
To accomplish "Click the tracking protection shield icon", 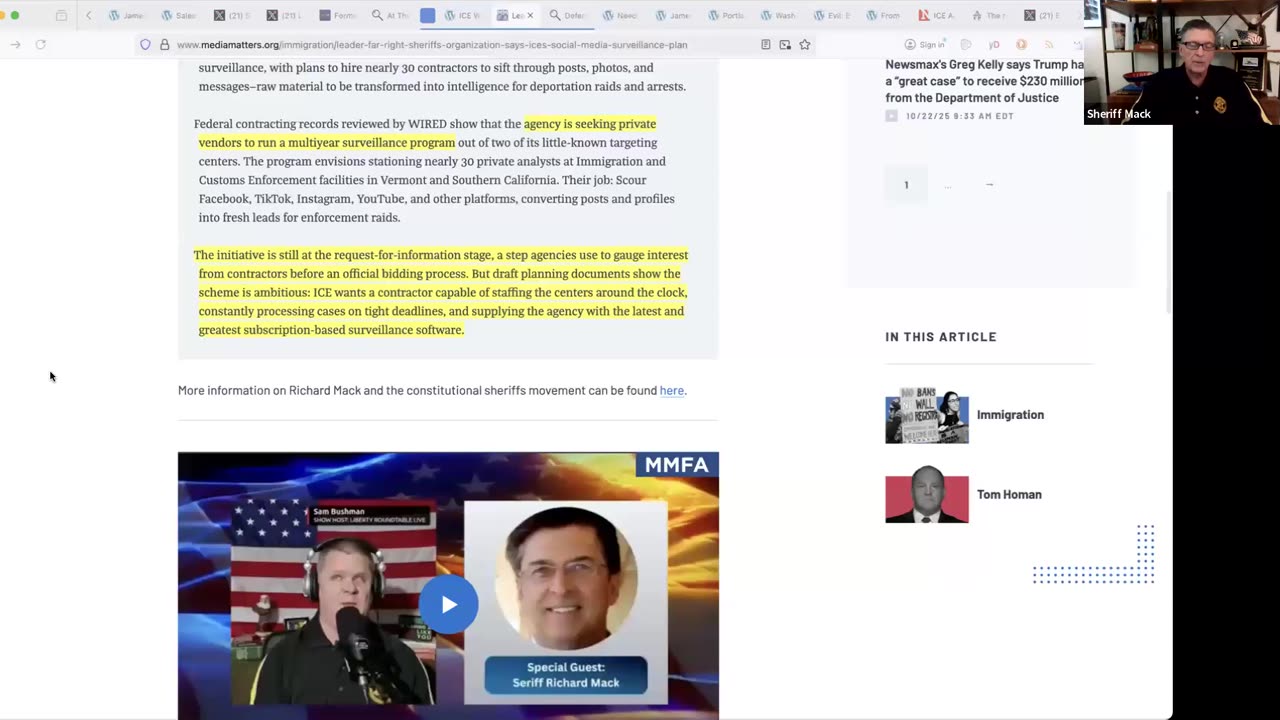I will click(145, 44).
